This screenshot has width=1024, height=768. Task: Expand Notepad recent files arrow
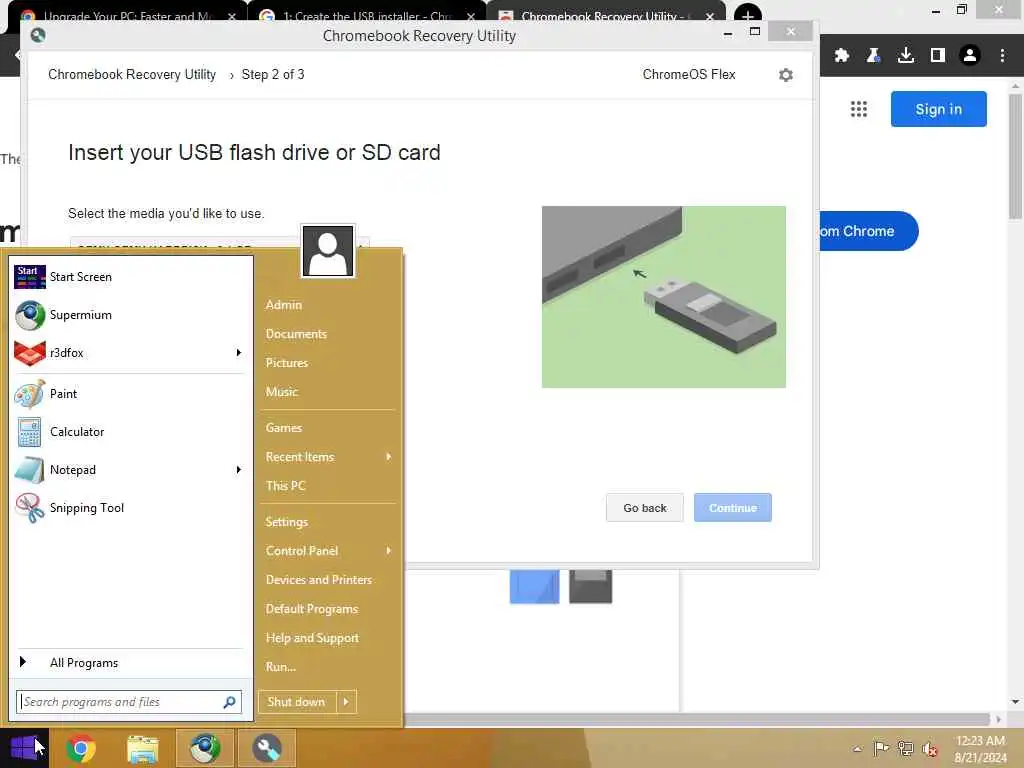click(238, 470)
